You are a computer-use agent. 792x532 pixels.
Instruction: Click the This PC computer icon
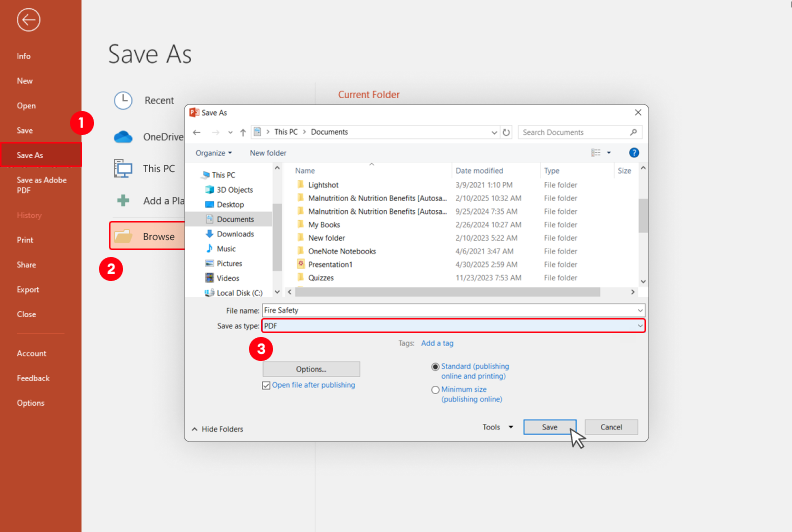tap(123, 168)
